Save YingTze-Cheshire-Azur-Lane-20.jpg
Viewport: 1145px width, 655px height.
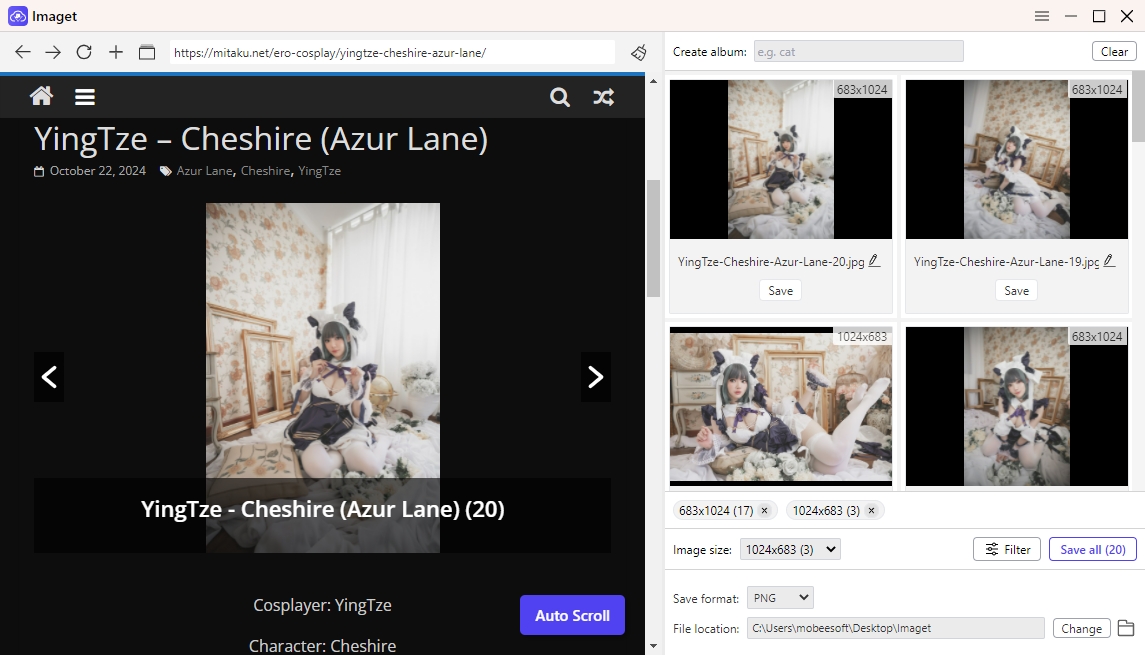click(x=781, y=291)
